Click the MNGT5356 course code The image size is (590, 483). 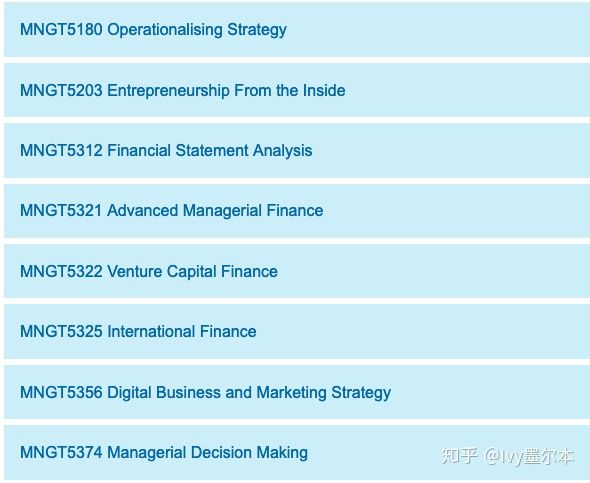click(x=61, y=392)
